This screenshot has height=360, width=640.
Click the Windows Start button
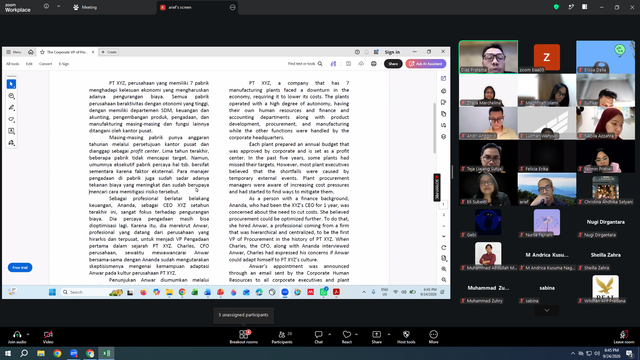[x=8, y=353]
